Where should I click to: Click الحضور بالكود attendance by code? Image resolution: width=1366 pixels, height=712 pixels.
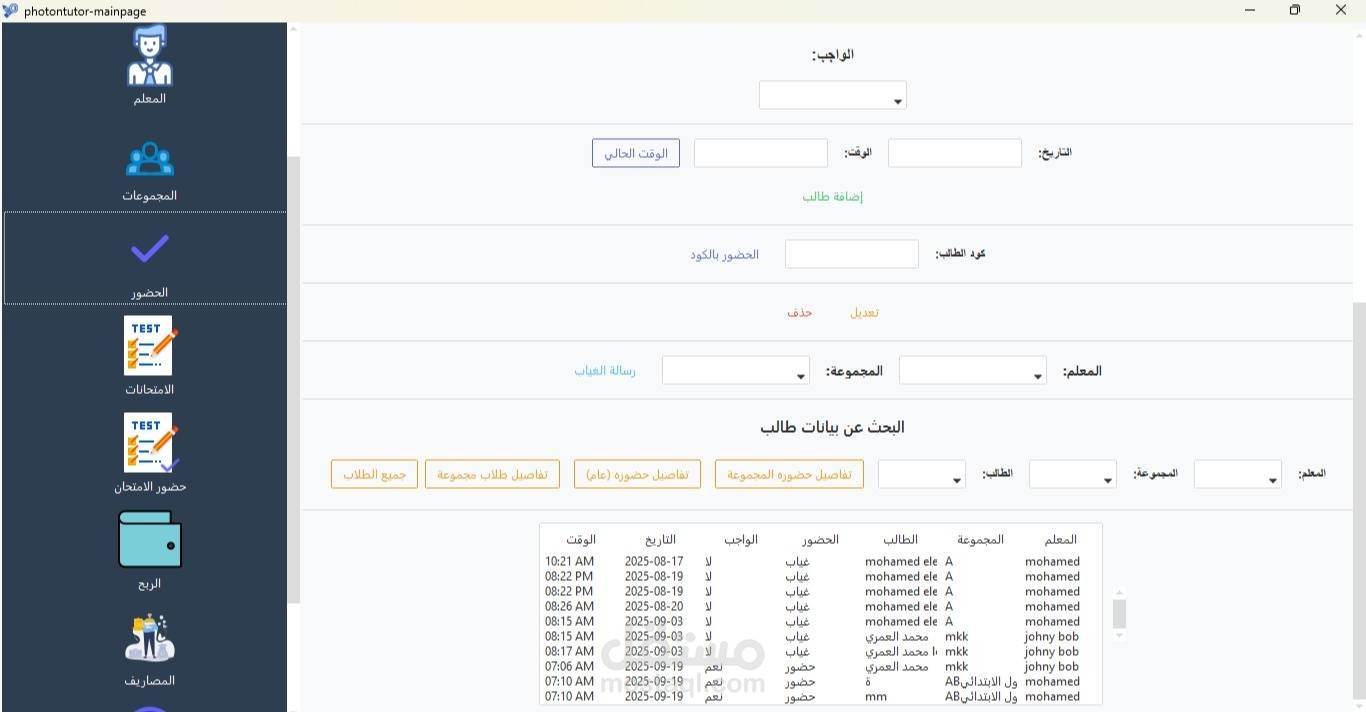click(x=724, y=255)
